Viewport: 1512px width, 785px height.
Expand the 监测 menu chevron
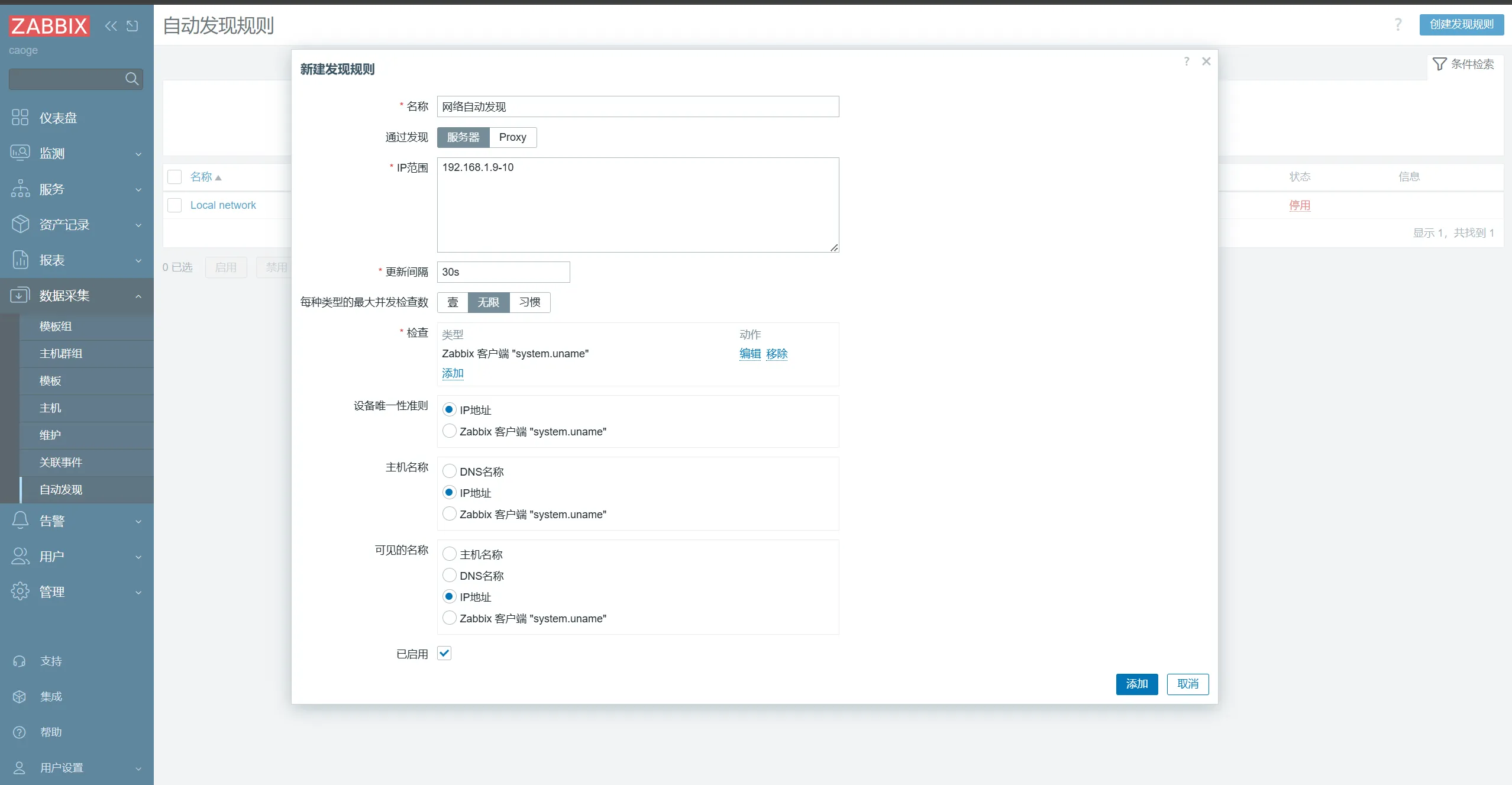point(138,154)
